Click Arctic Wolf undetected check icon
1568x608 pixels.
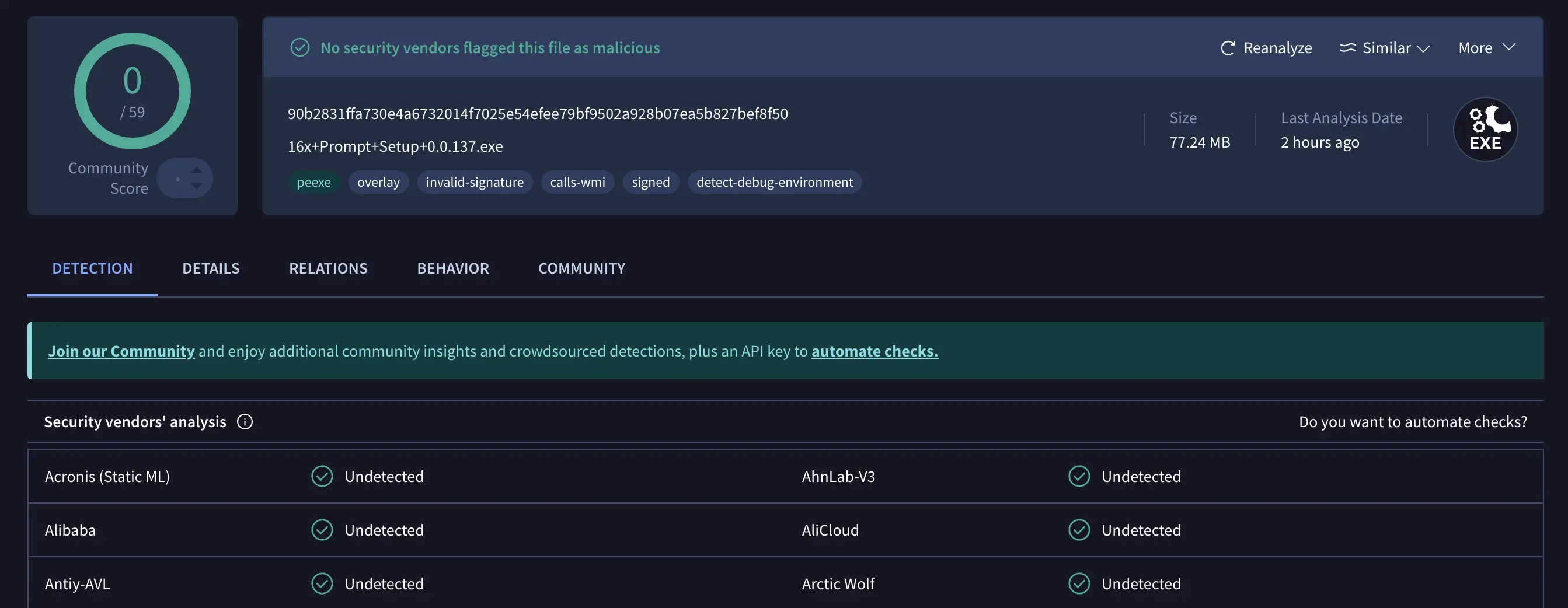pos(1079,583)
